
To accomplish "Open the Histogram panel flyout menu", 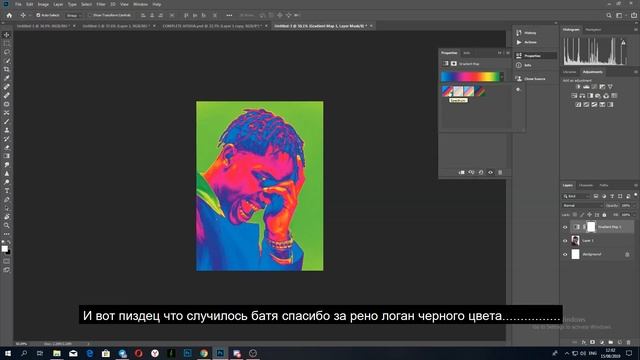I will tap(636, 29).
